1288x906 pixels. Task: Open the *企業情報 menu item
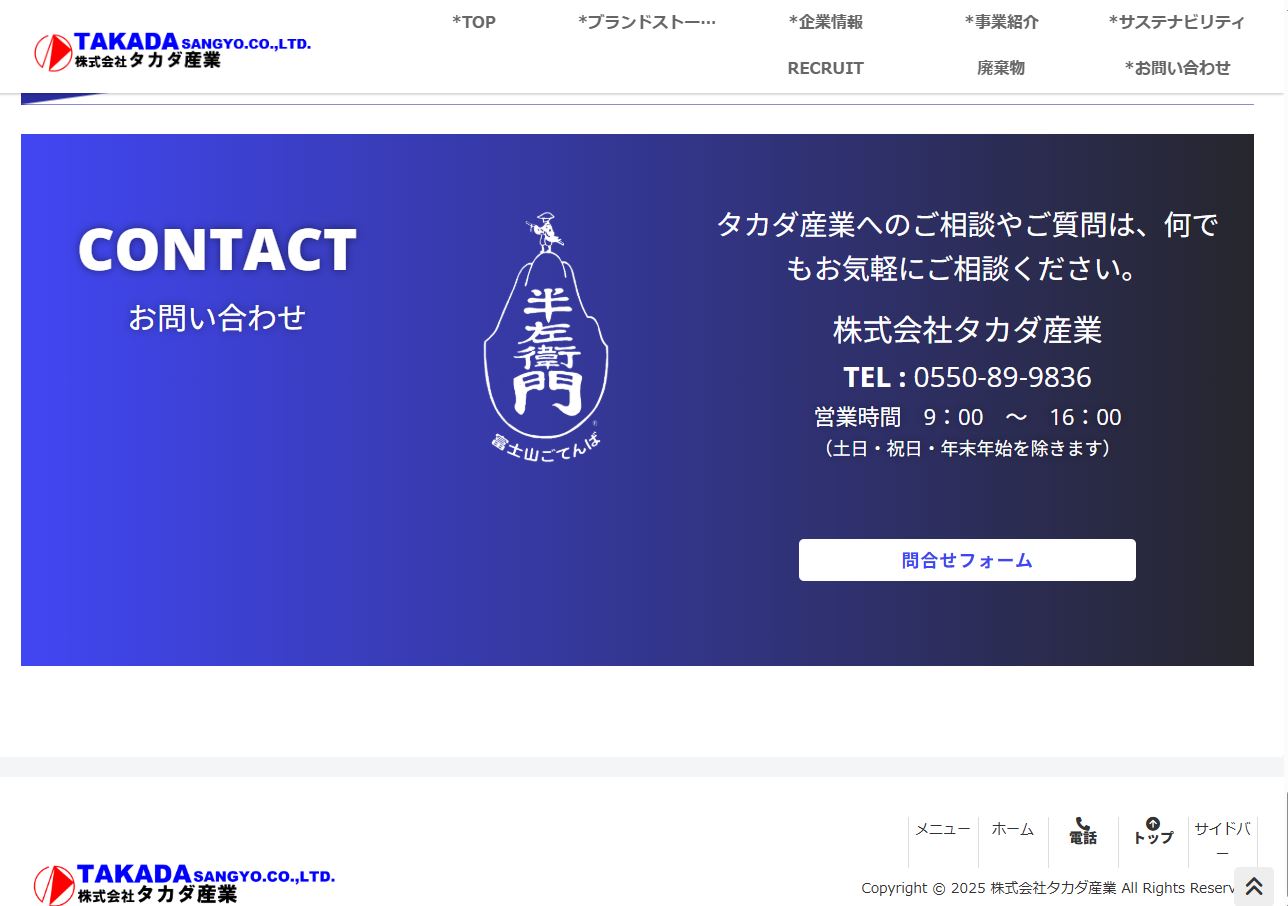point(825,22)
